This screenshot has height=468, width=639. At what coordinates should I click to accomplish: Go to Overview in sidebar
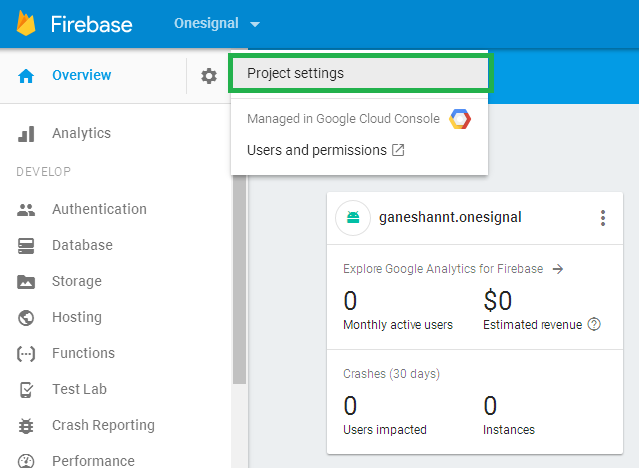[x=81, y=76]
